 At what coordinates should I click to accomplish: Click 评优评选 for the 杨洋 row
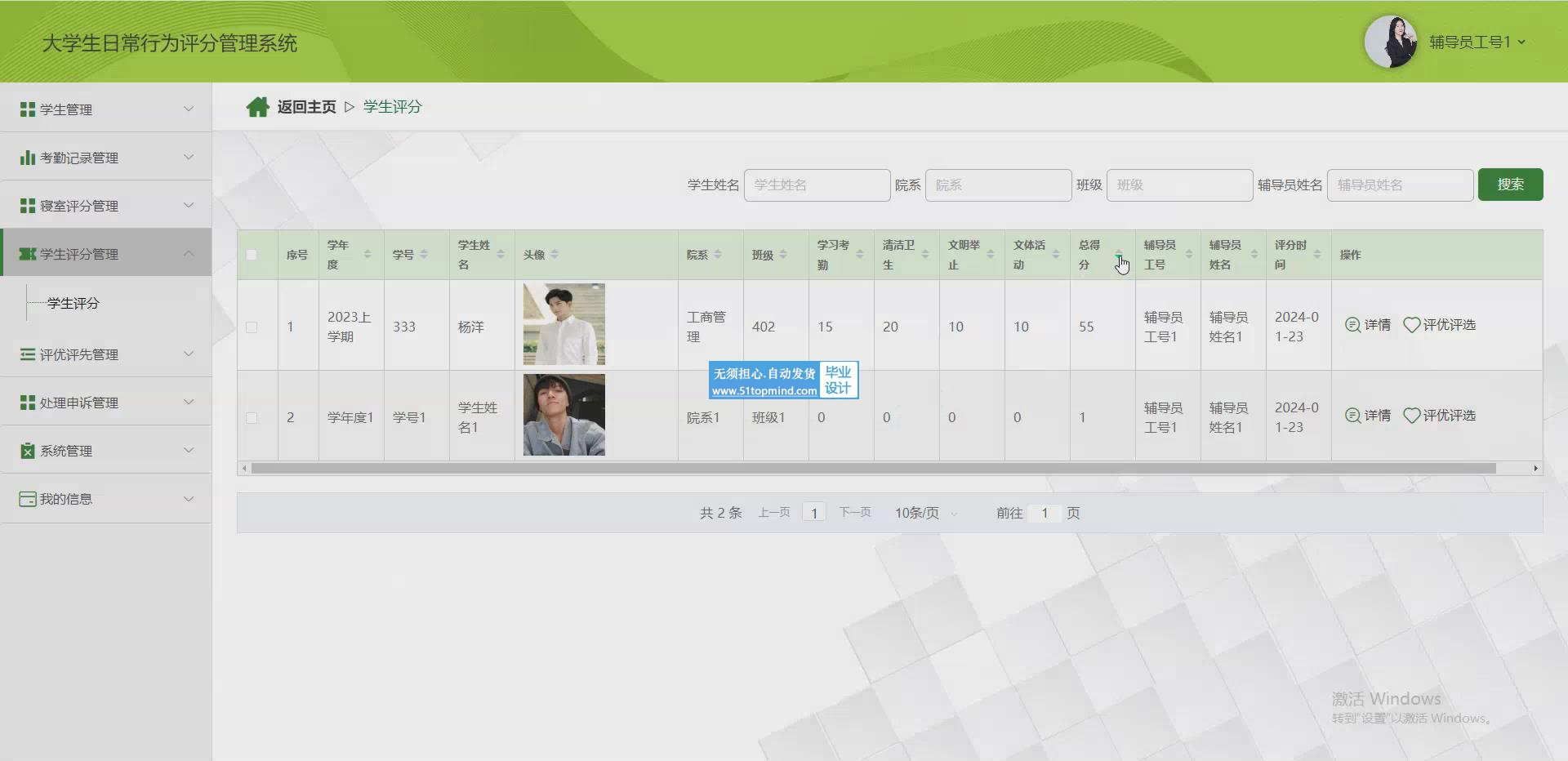(1439, 325)
